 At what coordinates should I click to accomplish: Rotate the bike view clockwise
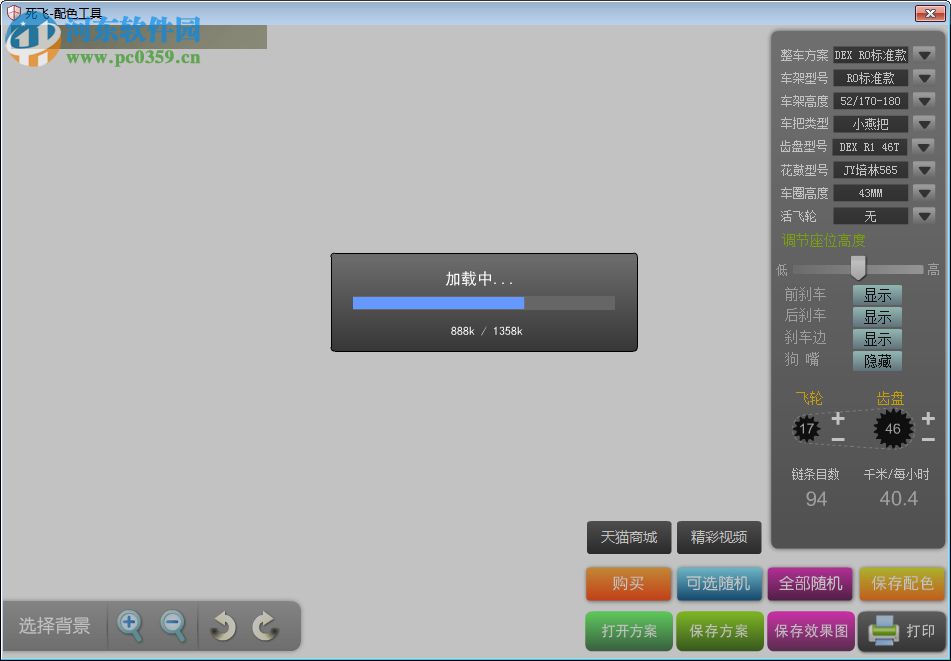pos(265,626)
